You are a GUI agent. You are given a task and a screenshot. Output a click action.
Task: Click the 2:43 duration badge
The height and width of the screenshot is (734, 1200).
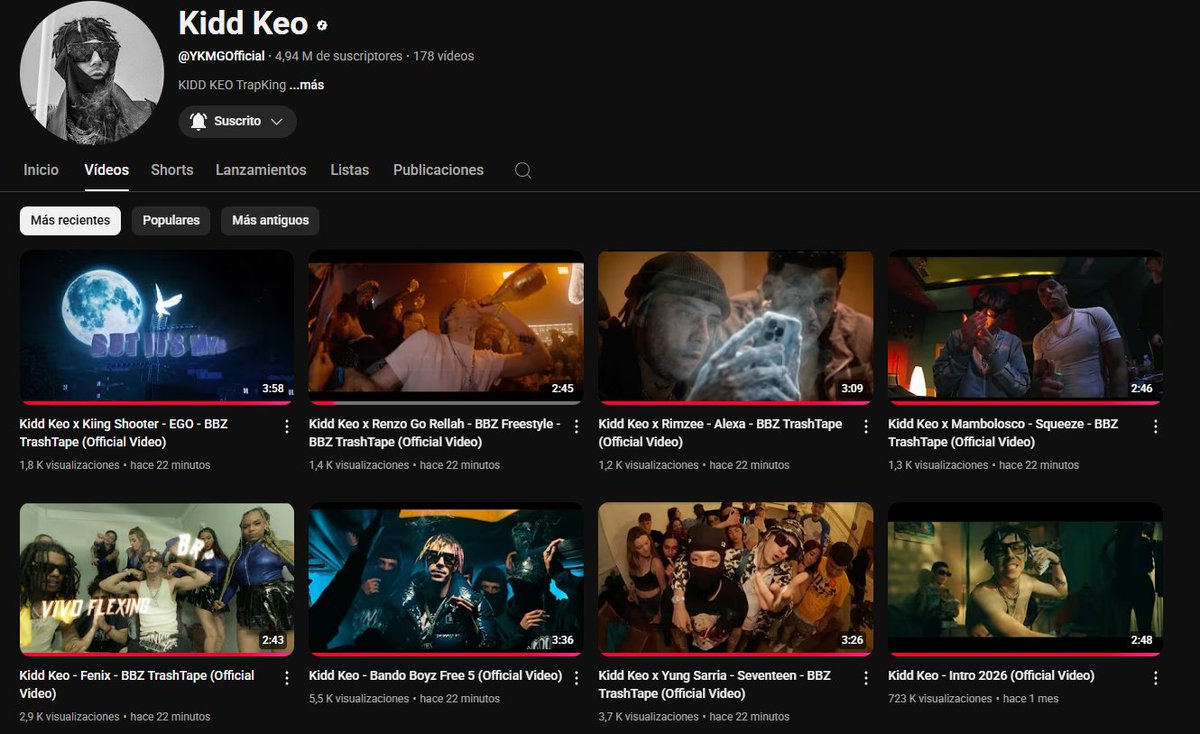273,640
